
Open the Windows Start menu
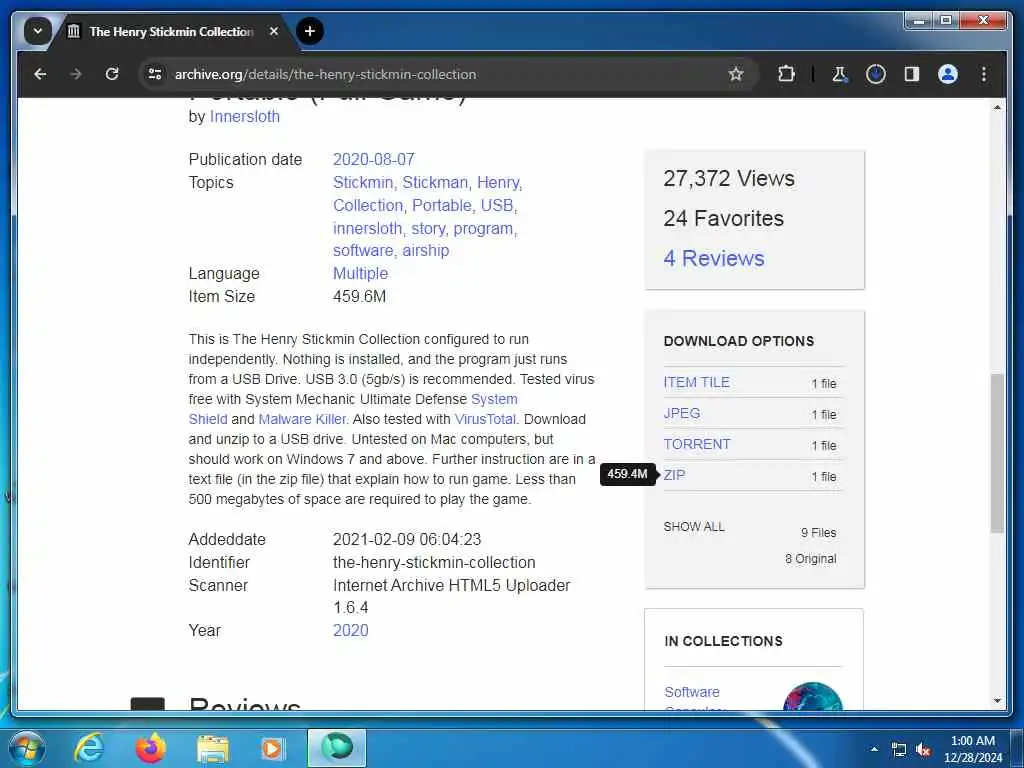[x=27, y=748]
